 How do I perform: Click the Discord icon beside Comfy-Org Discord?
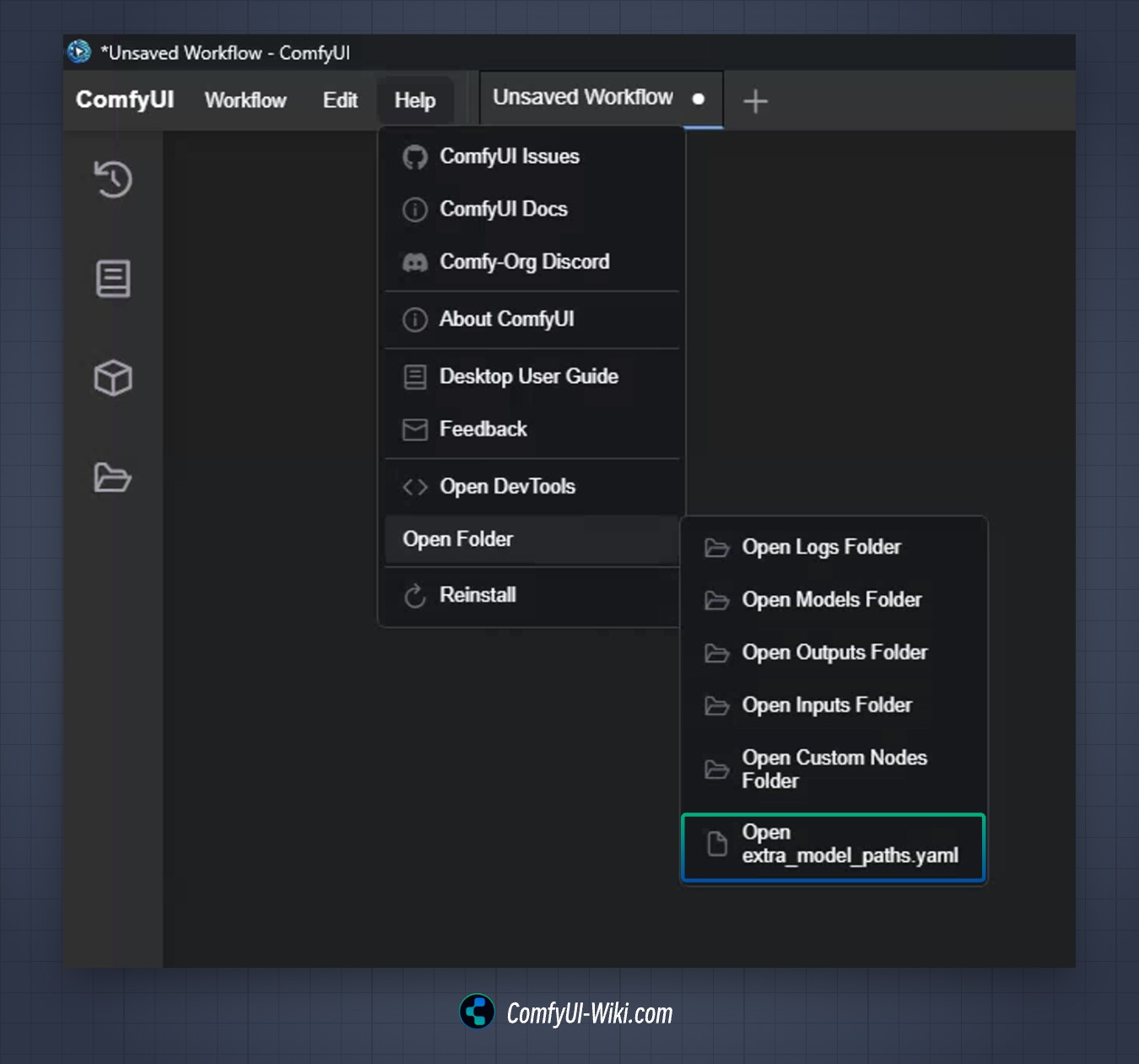coord(415,262)
